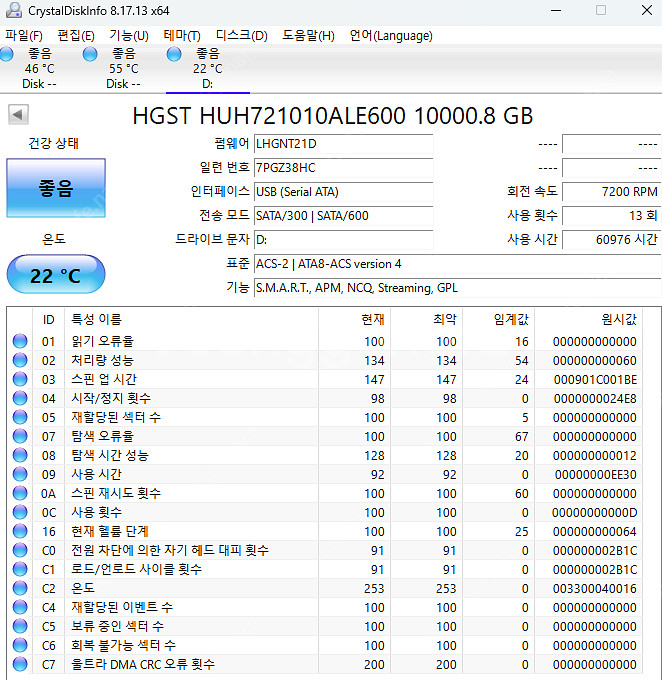This screenshot has width=662, height=680.
Task: Click the status icon for C4 재할당된 이벤트 수
Action: pyautogui.click(x=20, y=607)
